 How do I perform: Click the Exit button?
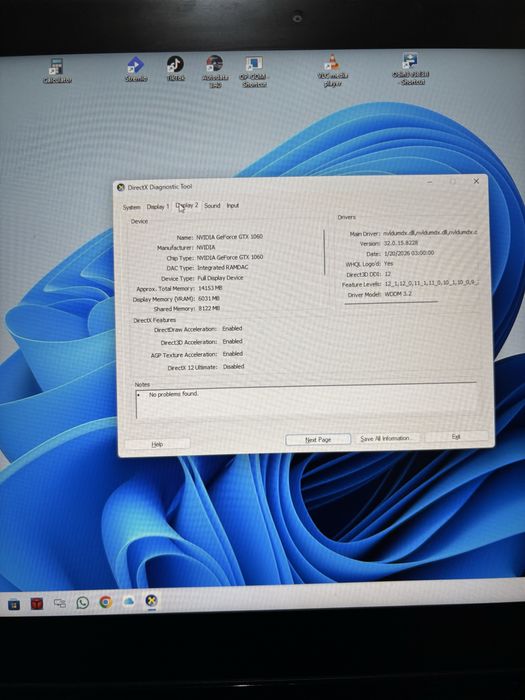point(456,437)
